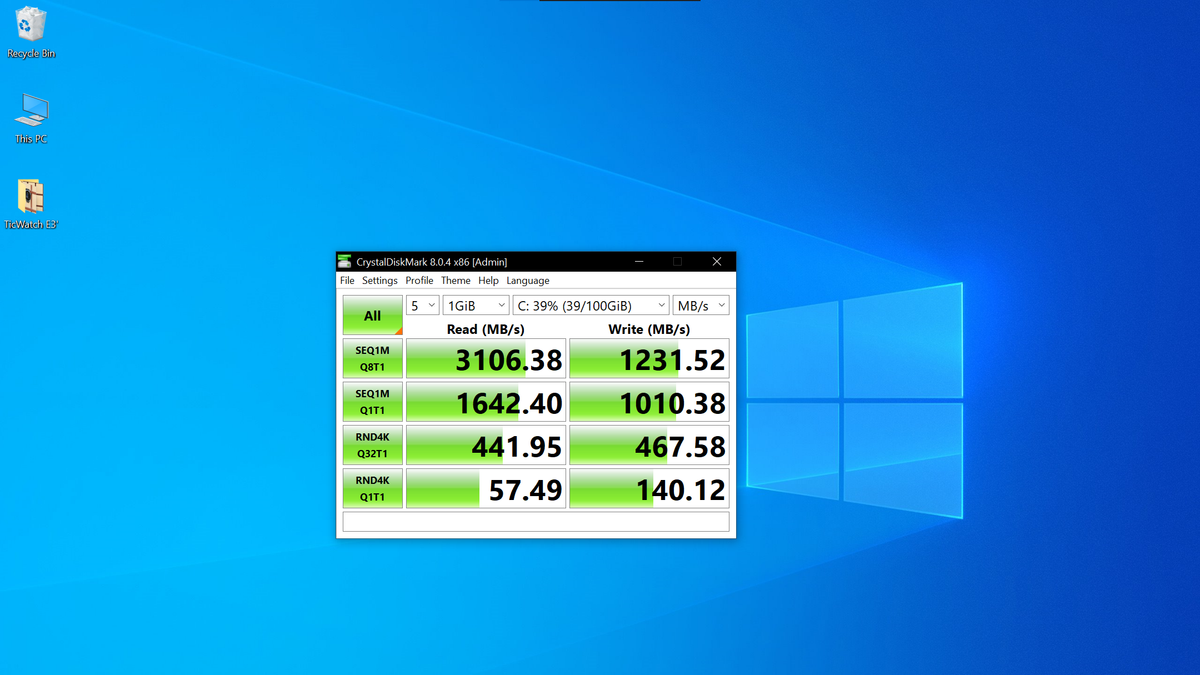Expand the MB/s unit dropdown

pos(701,306)
